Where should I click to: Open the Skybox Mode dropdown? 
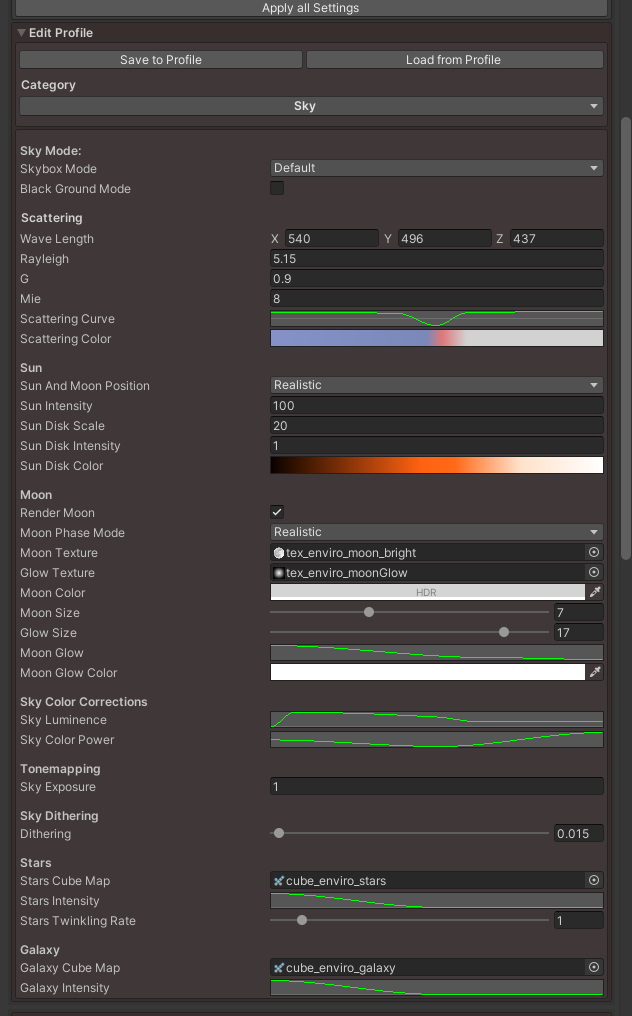(x=436, y=168)
